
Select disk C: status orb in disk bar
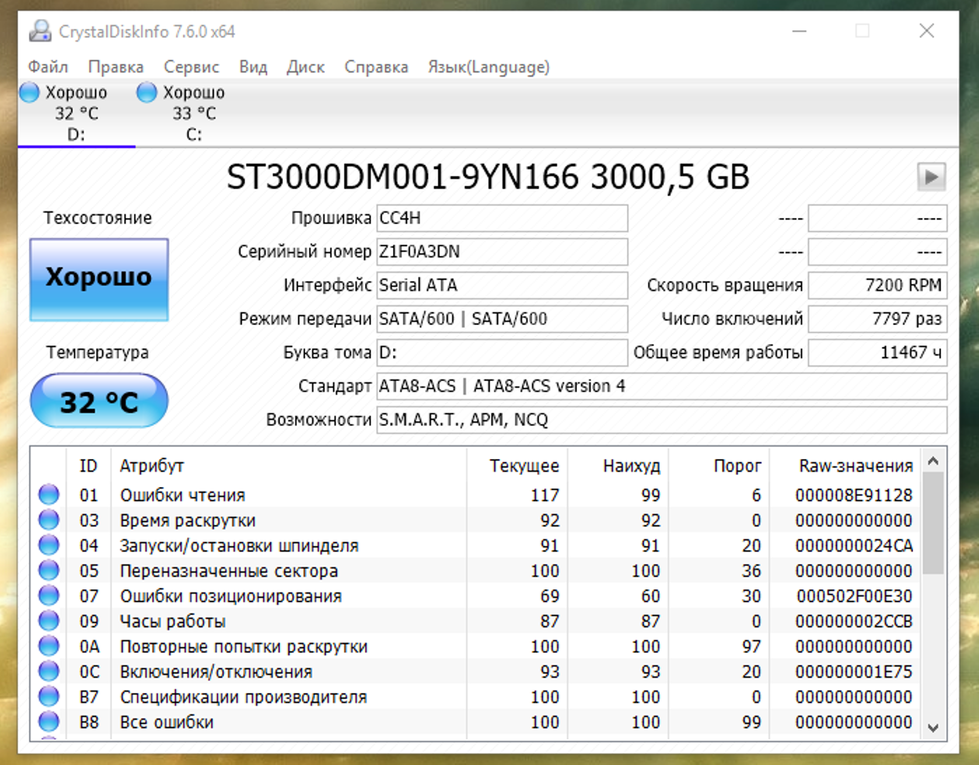(147, 93)
